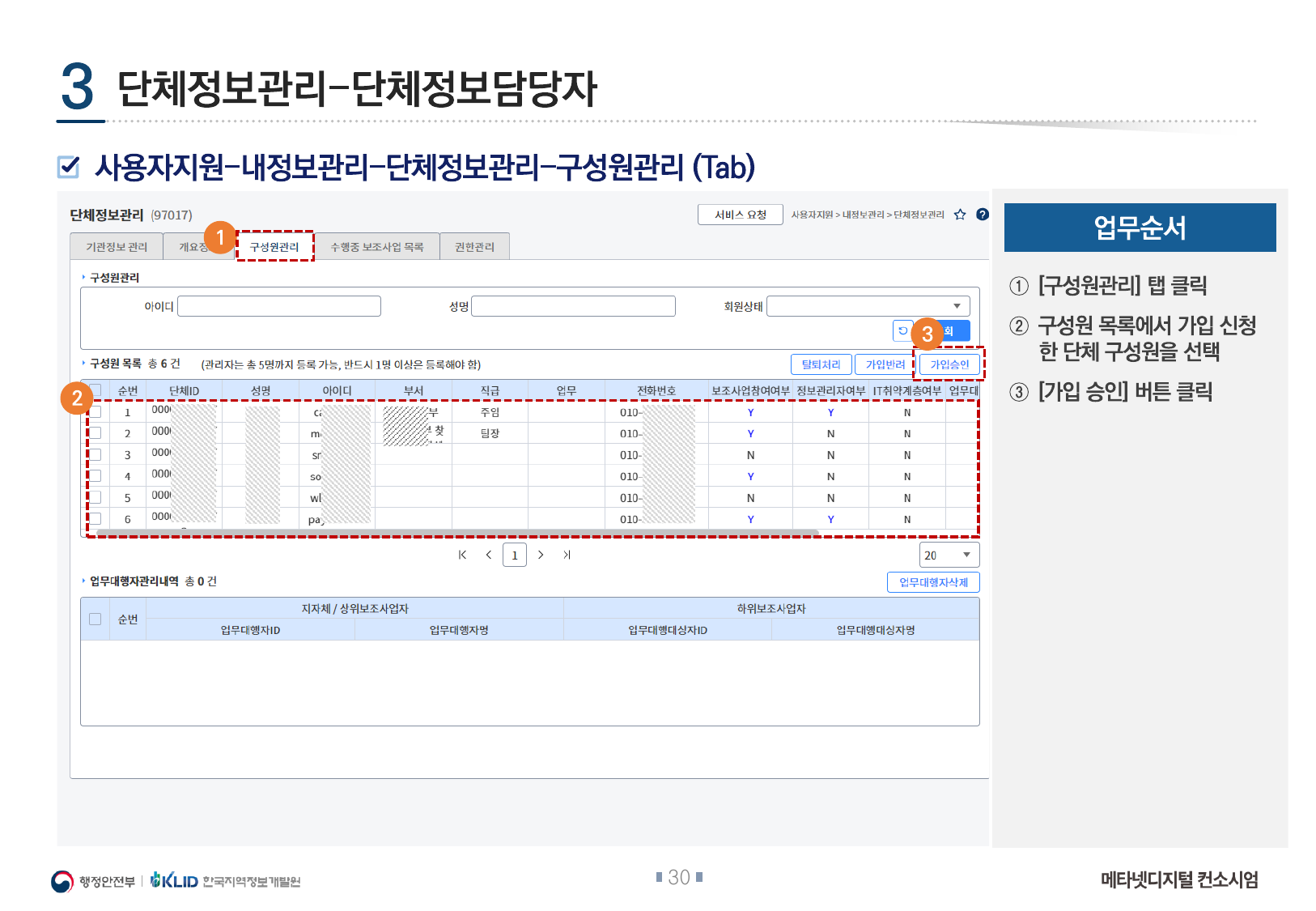Image resolution: width=1316 pixels, height=911 pixels.
Task: Tick the 업무대행자관리내역 header checkbox
Action: [x=96, y=619]
